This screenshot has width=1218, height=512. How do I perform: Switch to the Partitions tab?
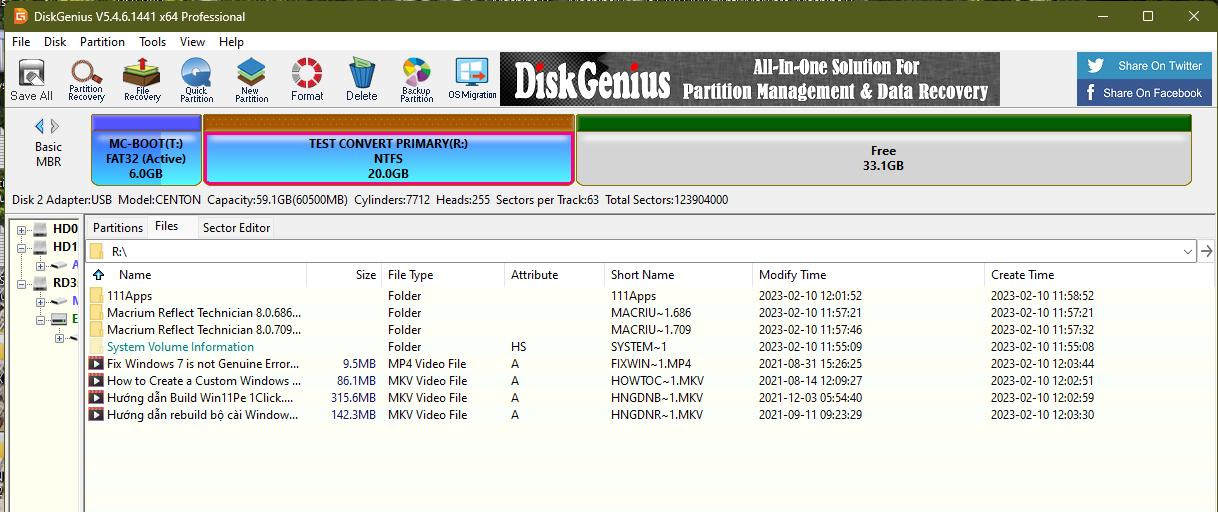118,228
